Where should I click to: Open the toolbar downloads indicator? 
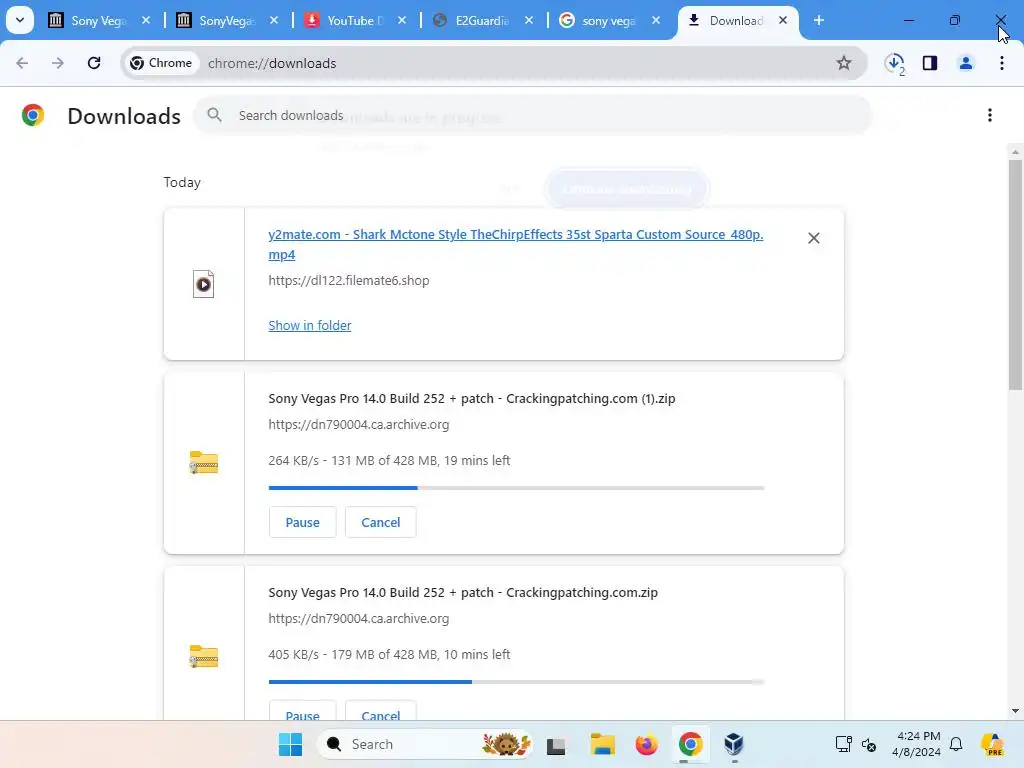(x=895, y=63)
